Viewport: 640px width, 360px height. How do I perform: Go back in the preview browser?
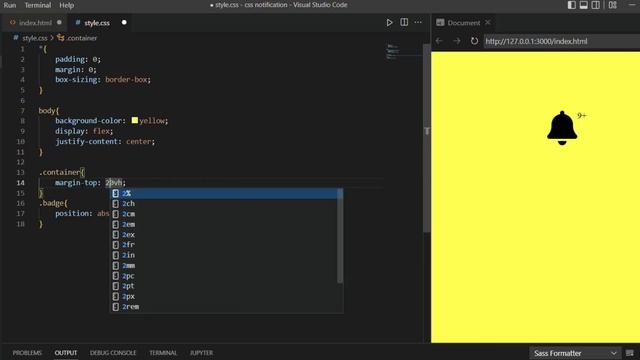tap(439, 41)
